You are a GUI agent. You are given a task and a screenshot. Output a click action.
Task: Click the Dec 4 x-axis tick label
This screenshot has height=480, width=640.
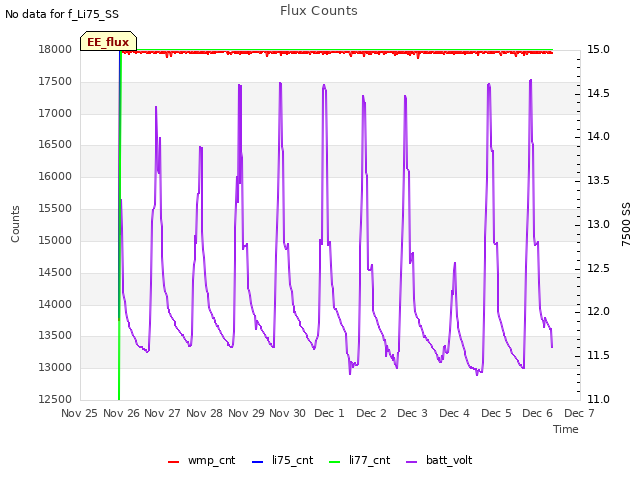click(454, 413)
